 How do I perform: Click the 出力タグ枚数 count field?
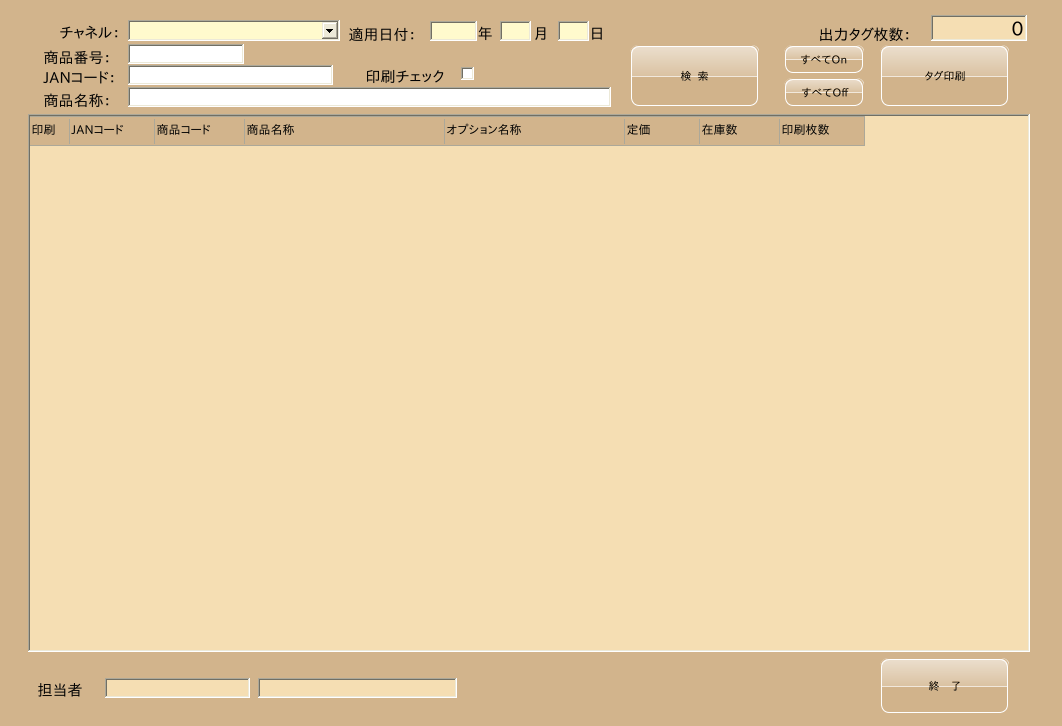pos(979,28)
